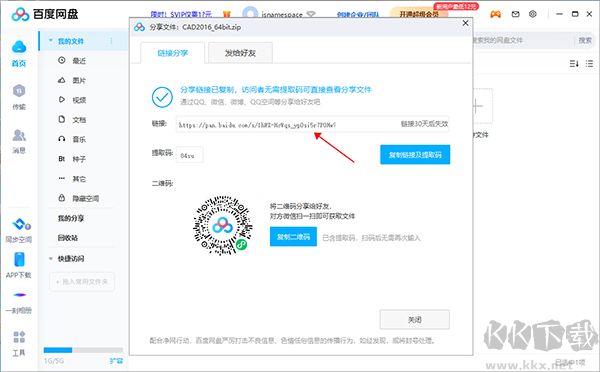
Task: Click the search box for netdisk files
Action: point(524,40)
